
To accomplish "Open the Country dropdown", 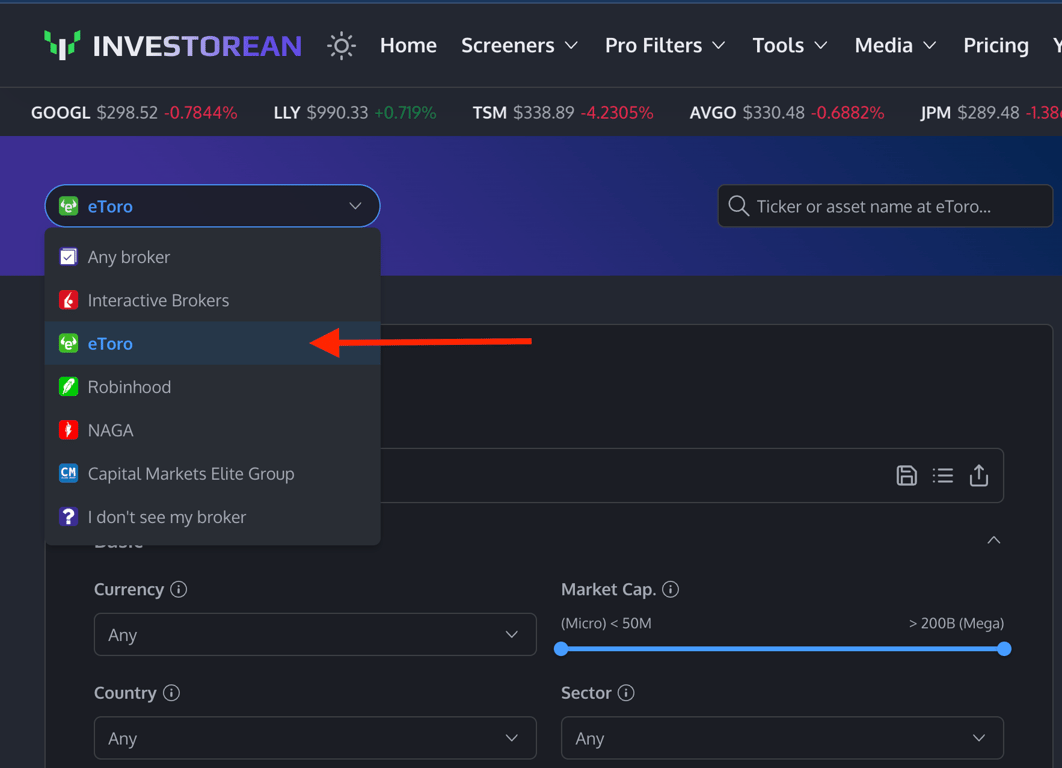I will tap(315, 738).
